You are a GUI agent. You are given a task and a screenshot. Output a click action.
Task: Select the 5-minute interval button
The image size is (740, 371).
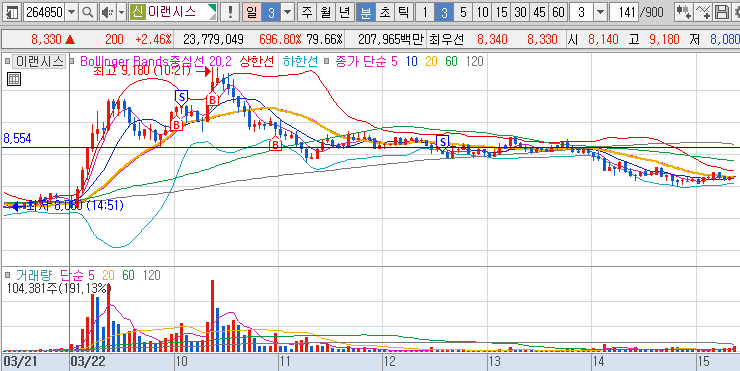pos(462,12)
